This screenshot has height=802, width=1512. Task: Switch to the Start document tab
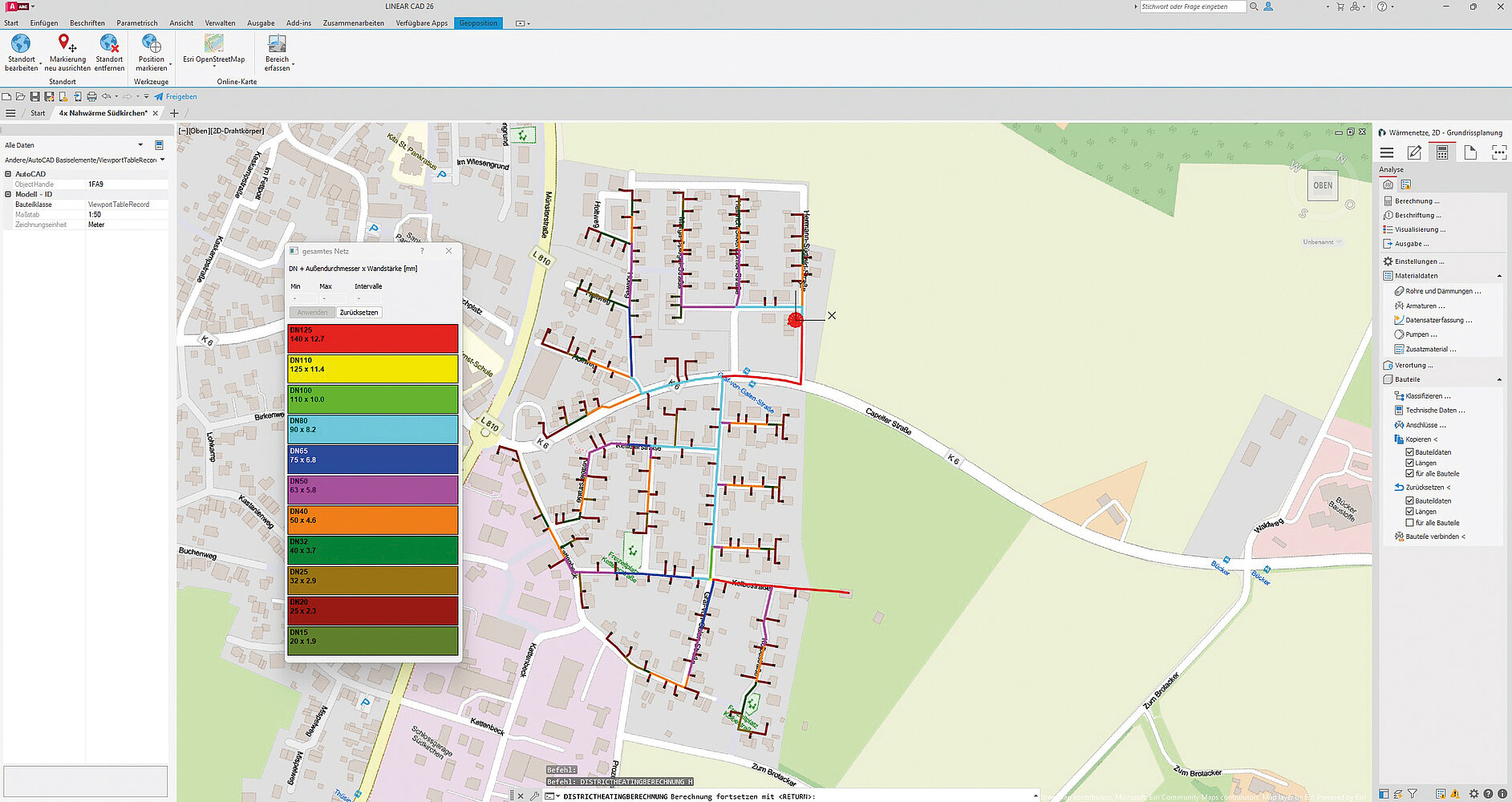tap(38, 113)
